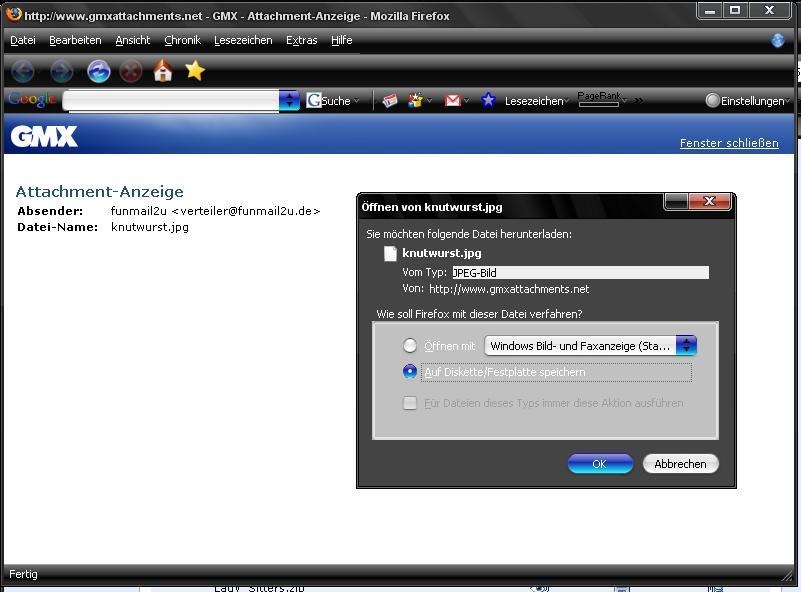Click the 'Fenster schließen' link
This screenshot has width=801, height=592.
coord(729,143)
